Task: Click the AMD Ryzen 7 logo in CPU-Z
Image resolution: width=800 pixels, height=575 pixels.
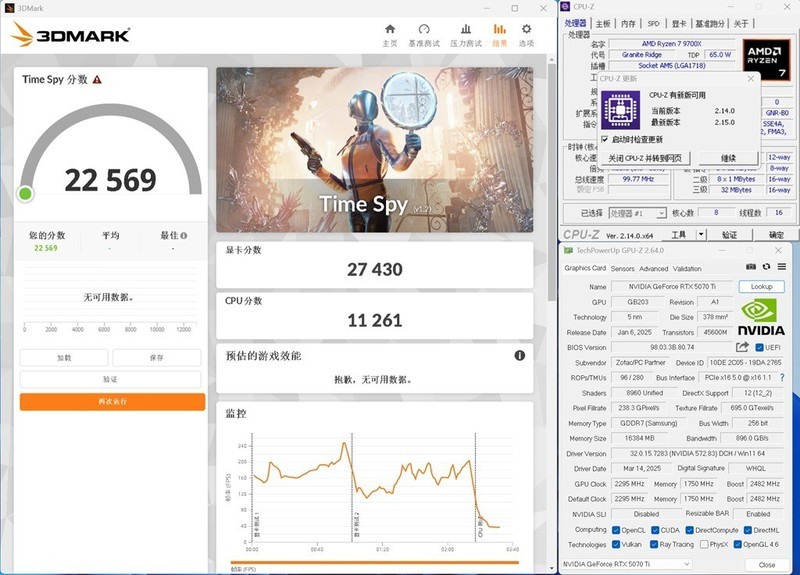Action: [766, 59]
